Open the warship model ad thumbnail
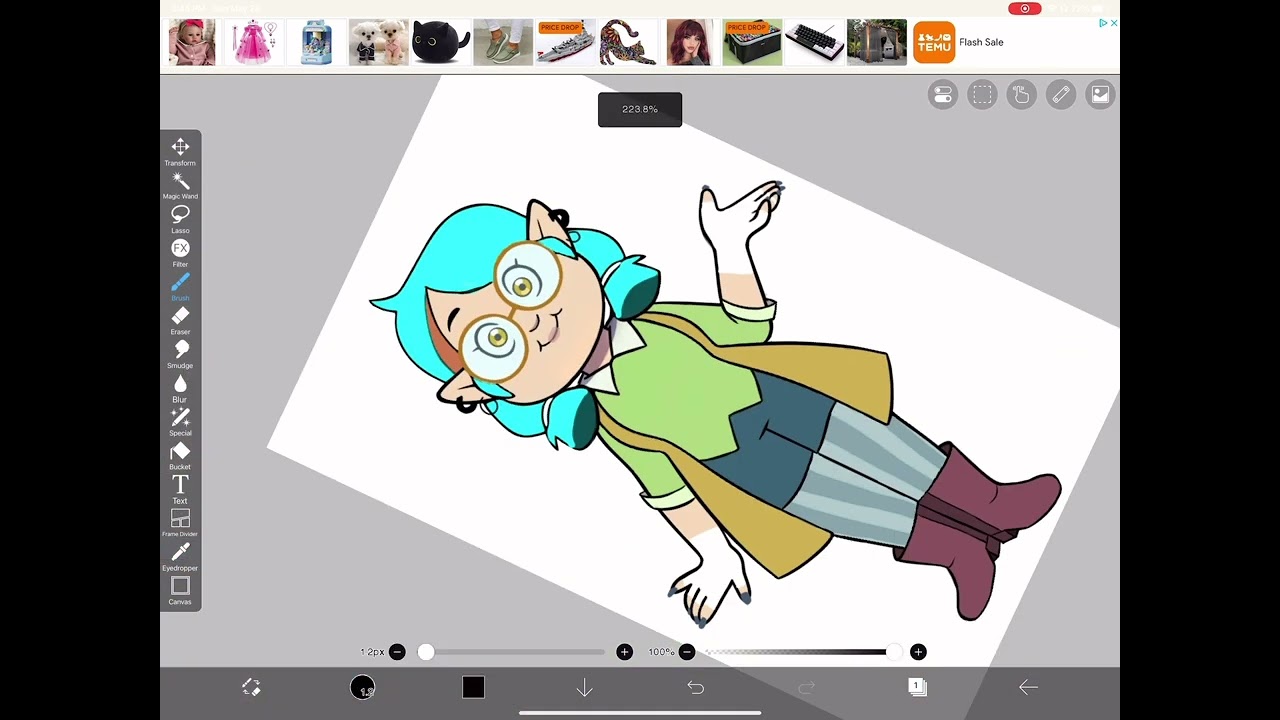 [566, 43]
